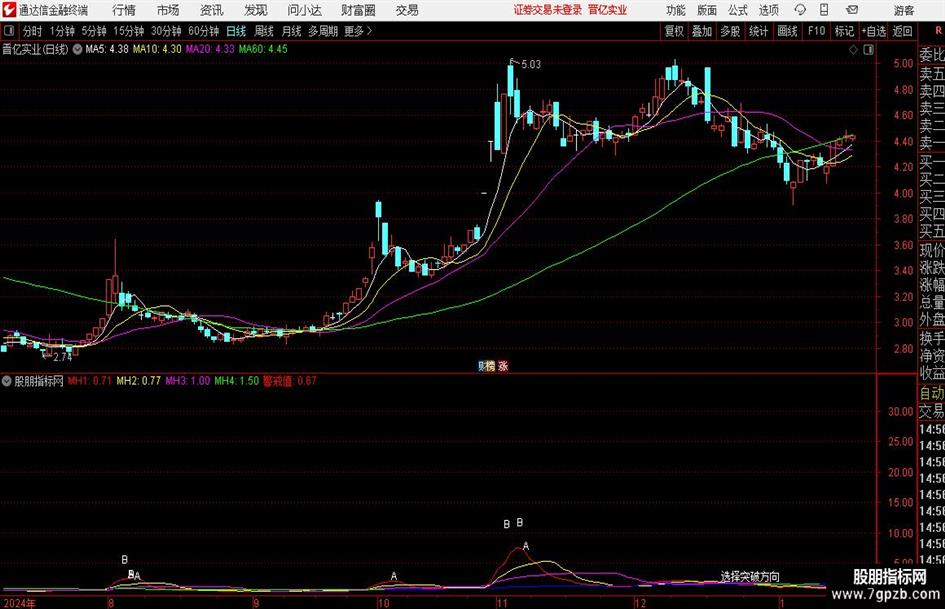945x609 pixels.
Task: Switch to 30分钟 period
Action: [166, 31]
